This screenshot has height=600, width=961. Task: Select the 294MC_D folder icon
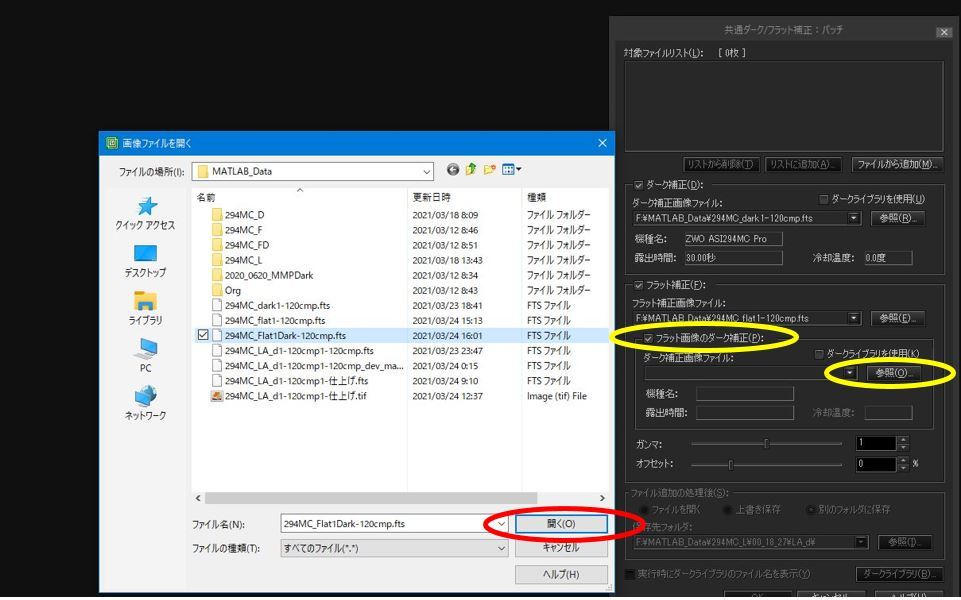[x=216, y=215]
